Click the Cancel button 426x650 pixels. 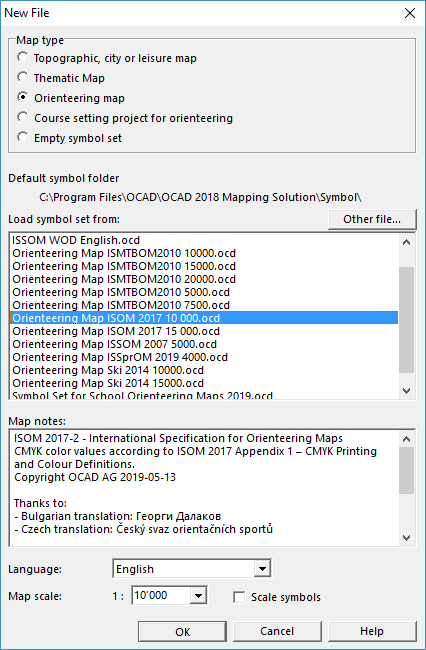[277, 631]
